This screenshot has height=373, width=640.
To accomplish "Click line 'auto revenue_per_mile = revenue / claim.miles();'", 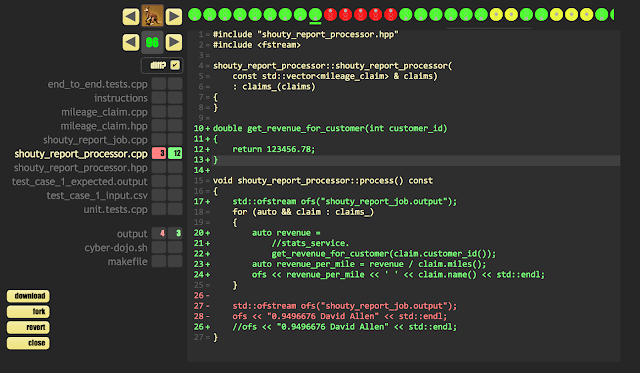I will tap(369, 264).
